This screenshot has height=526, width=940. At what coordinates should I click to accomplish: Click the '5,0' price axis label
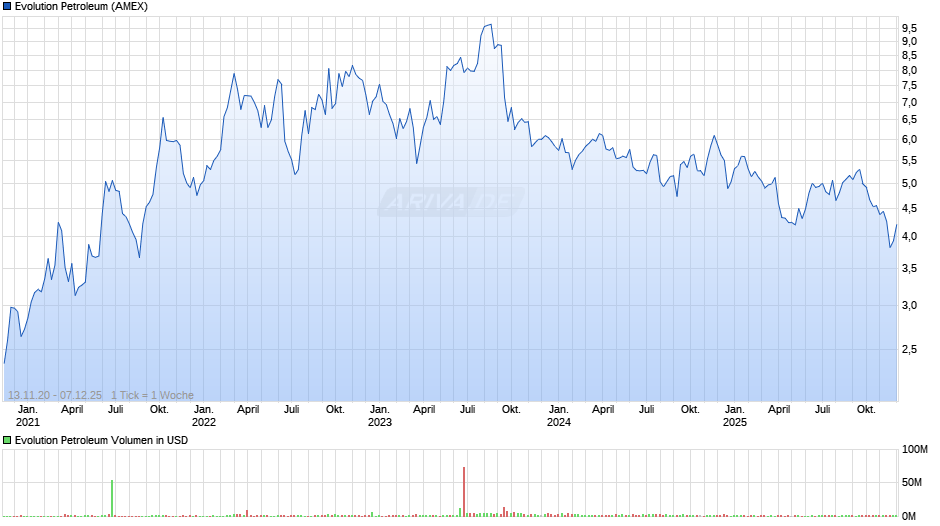[x=909, y=184]
